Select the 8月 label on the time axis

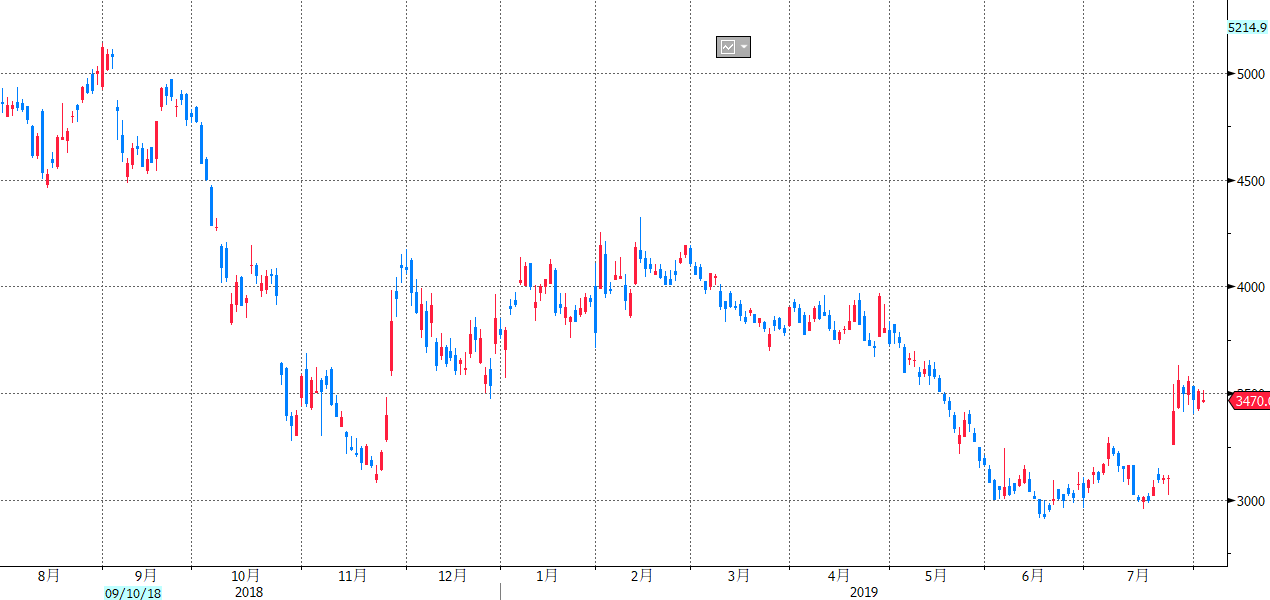(x=48, y=576)
